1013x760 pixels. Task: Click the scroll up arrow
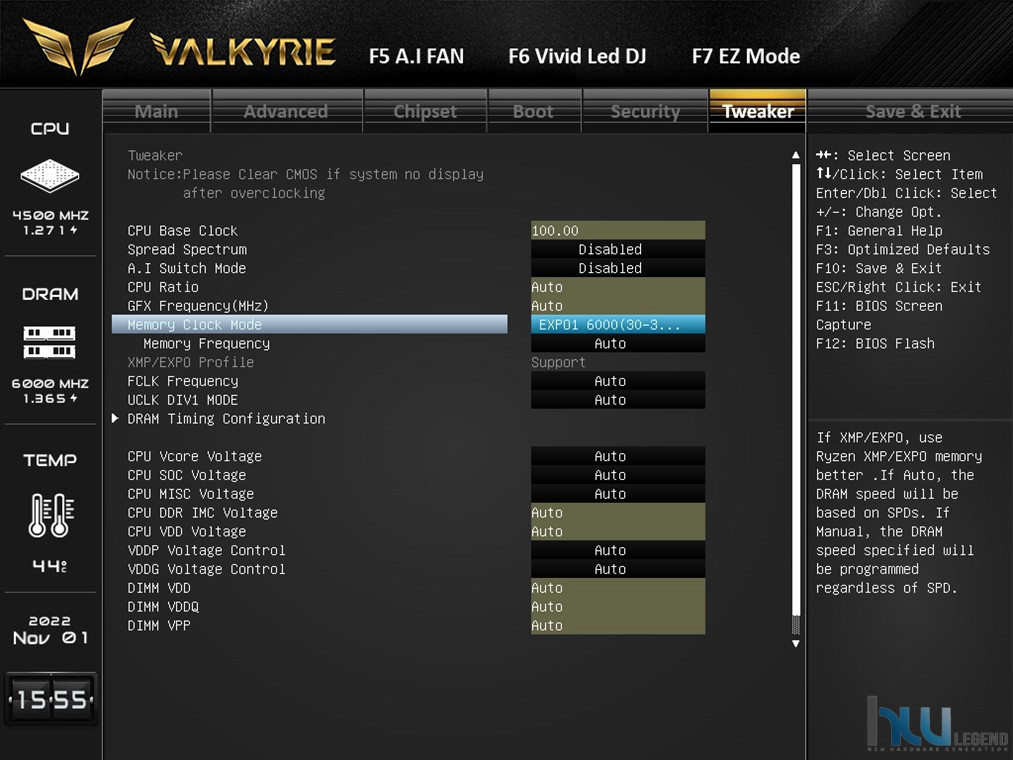tap(795, 155)
